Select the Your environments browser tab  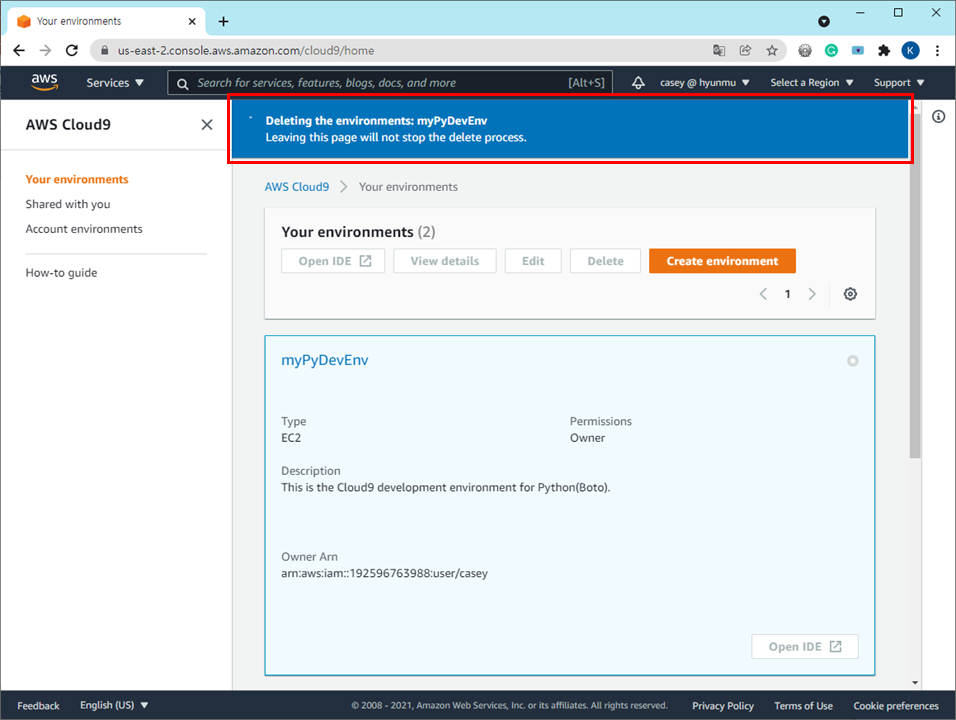click(x=107, y=21)
